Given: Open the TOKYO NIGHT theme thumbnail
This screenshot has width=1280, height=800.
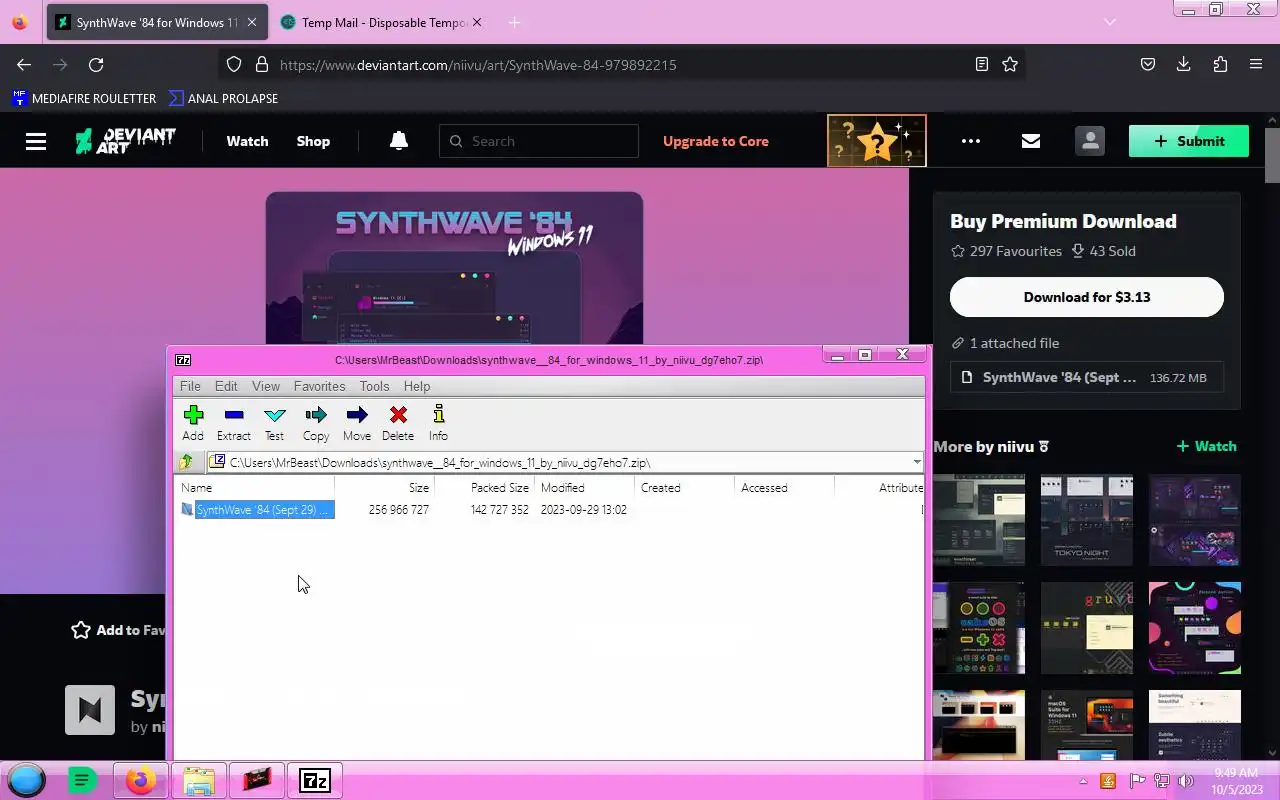Looking at the screenshot, I should [1087, 520].
